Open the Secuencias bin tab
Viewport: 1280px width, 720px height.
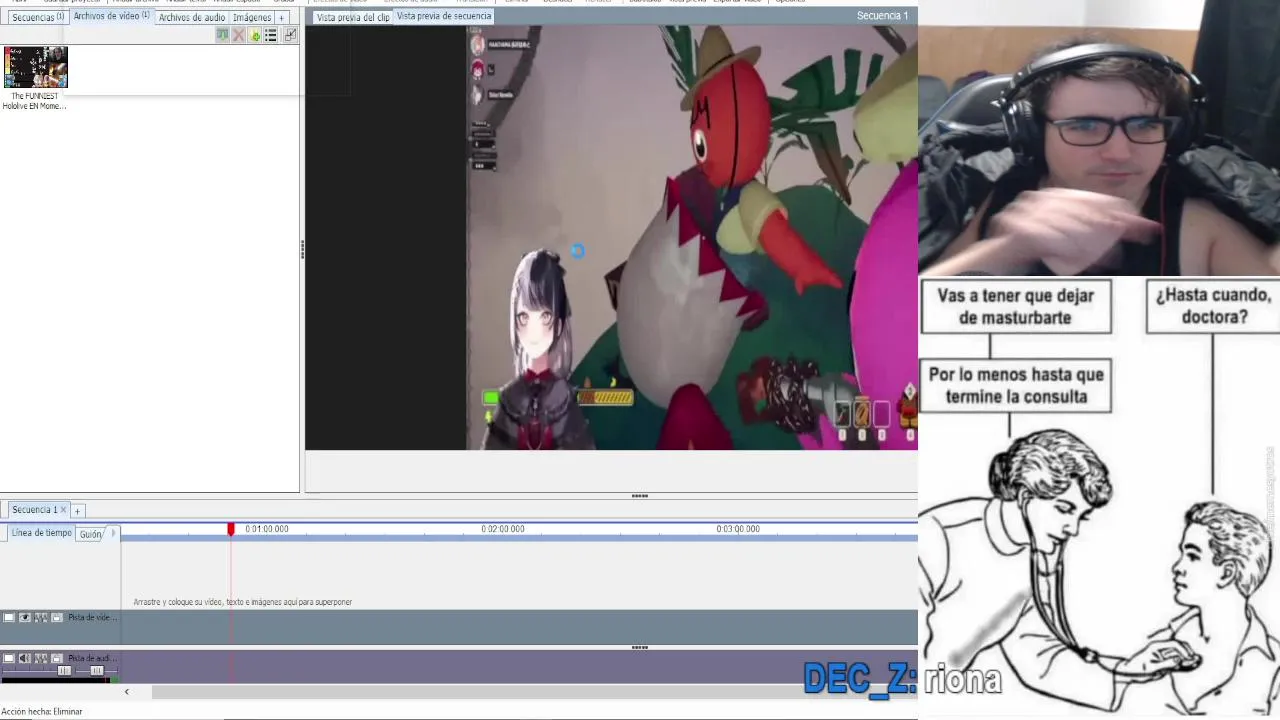click(38, 17)
